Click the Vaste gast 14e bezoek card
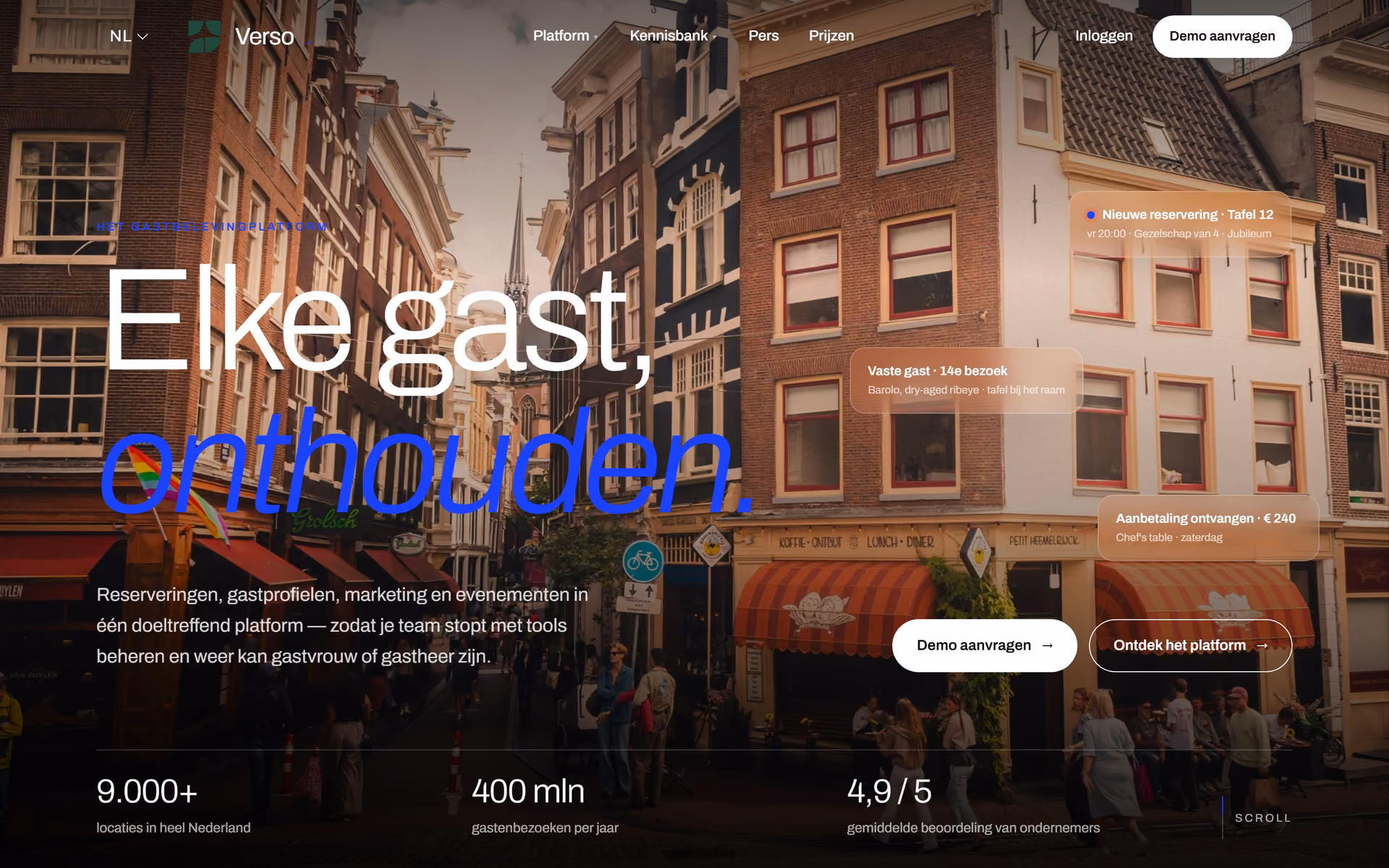 (966, 380)
